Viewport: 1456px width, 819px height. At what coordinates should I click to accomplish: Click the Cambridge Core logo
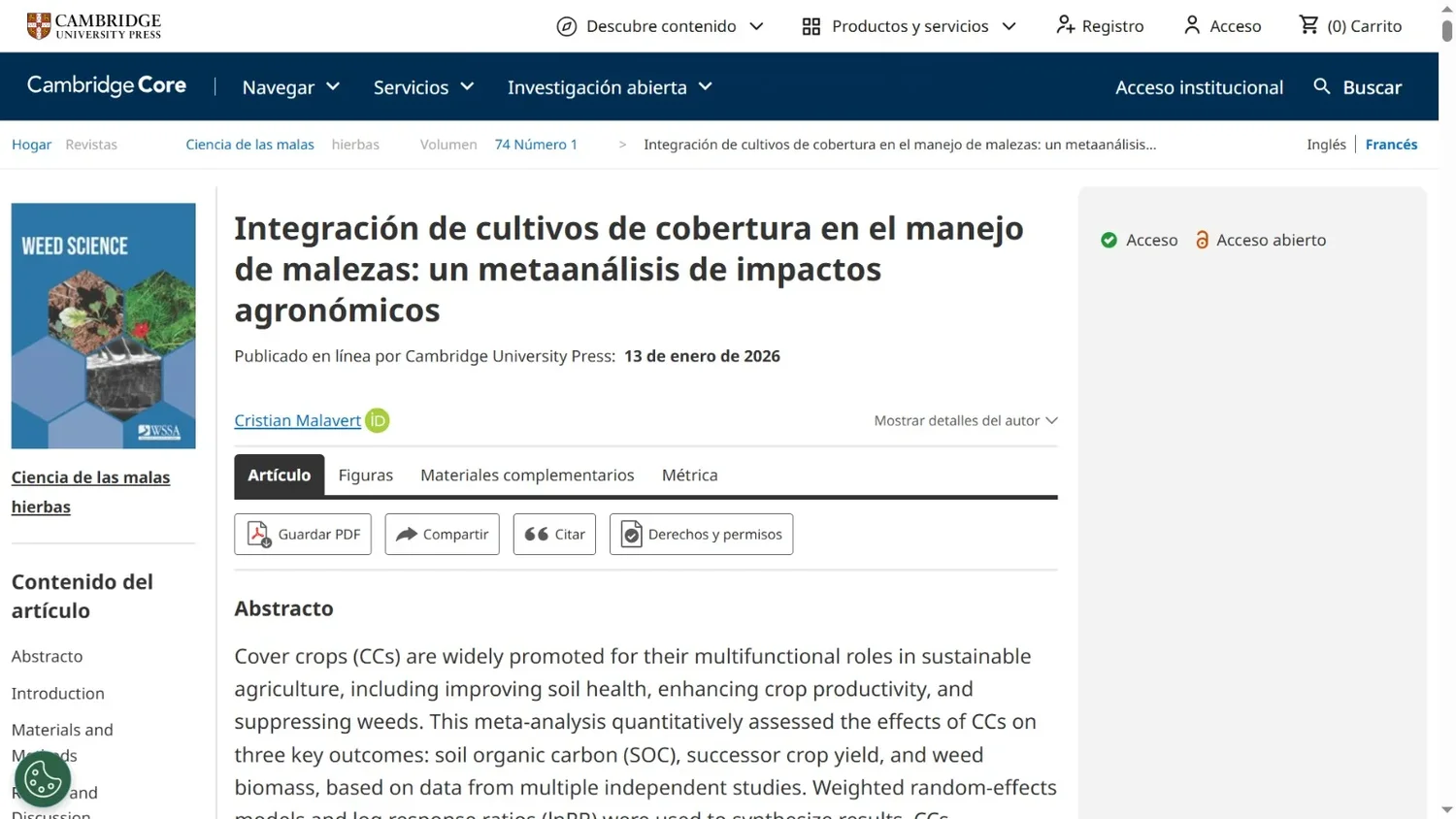pos(107,85)
